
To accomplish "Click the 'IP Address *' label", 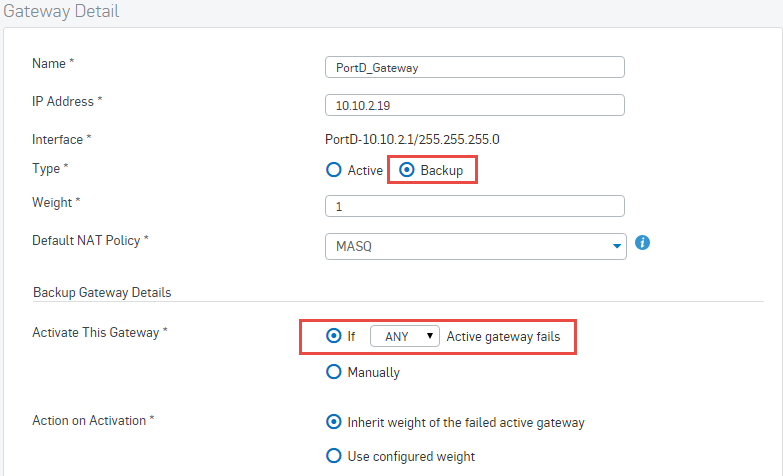I will point(67,102).
